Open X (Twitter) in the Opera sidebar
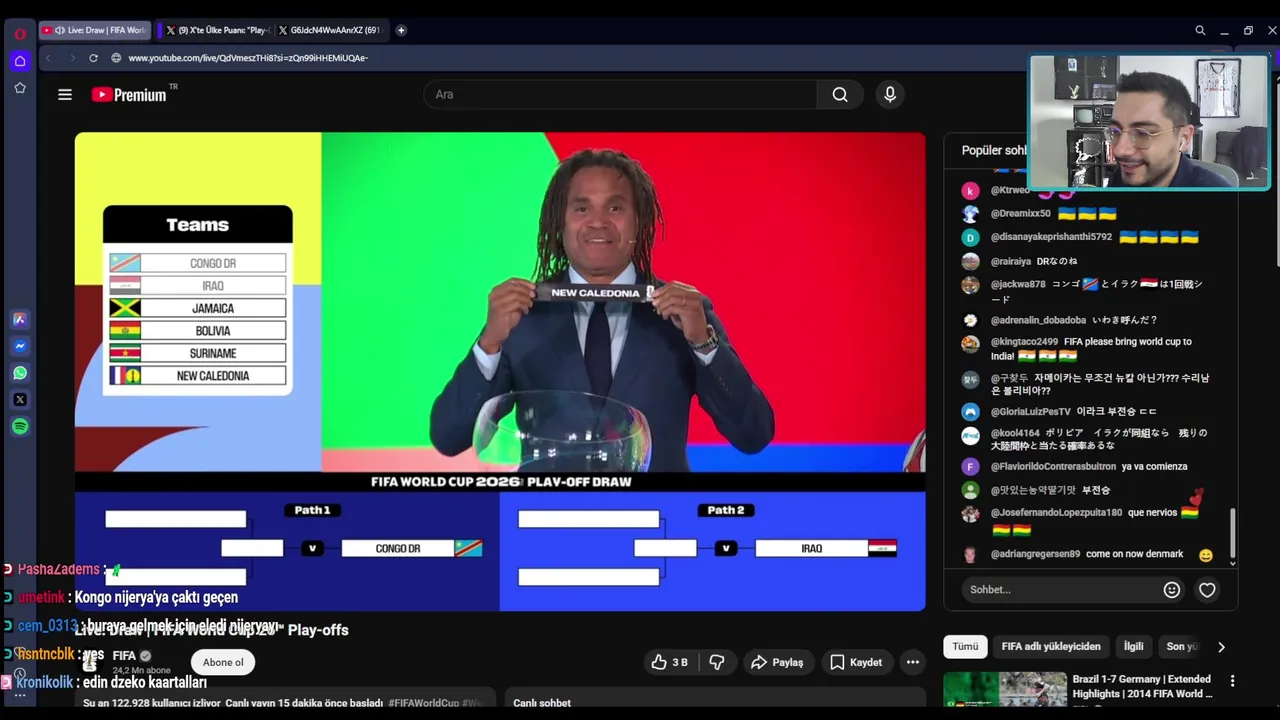Viewport: 1280px width, 720px height. (19, 400)
